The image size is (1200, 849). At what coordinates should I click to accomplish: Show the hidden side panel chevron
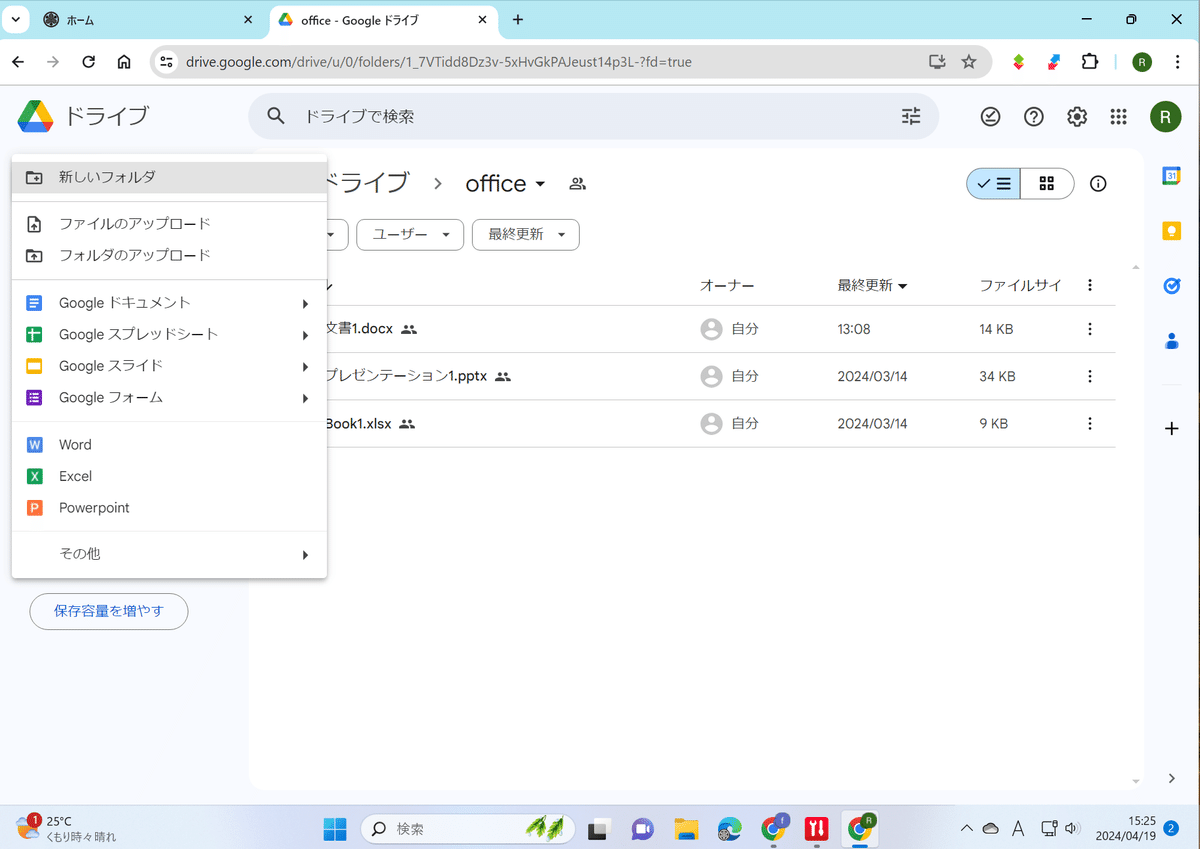(1172, 778)
